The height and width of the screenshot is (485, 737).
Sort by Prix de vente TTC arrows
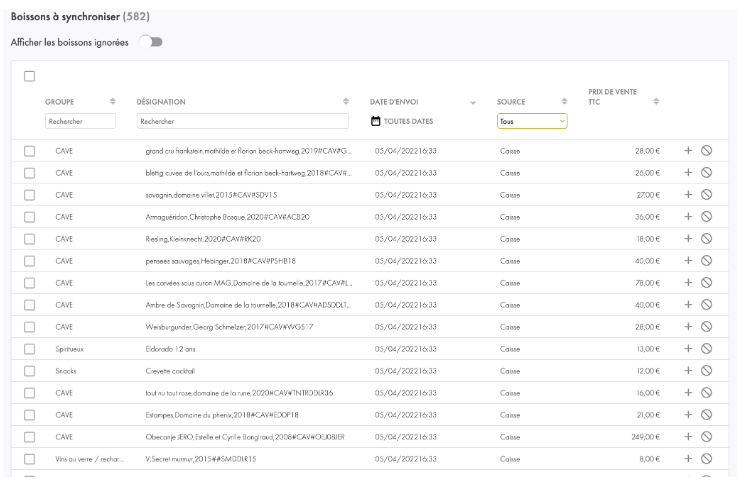pyautogui.click(x=656, y=102)
